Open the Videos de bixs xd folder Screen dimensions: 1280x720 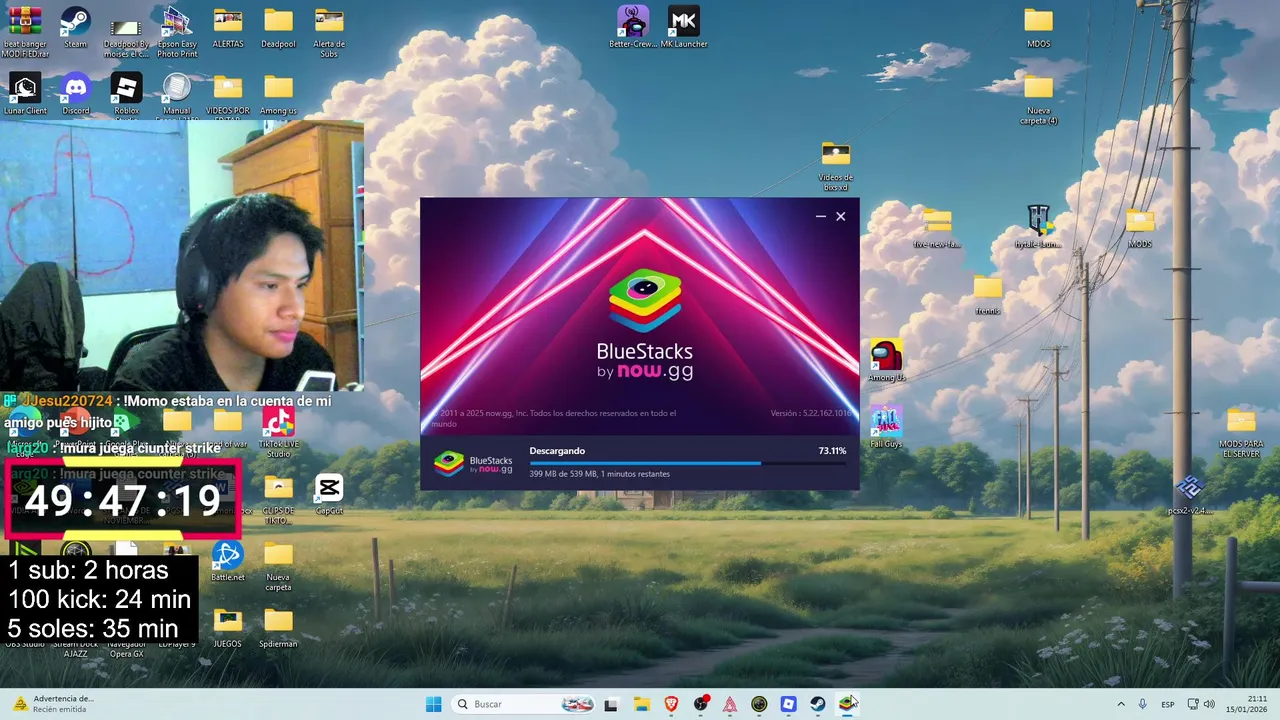(x=835, y=166)
